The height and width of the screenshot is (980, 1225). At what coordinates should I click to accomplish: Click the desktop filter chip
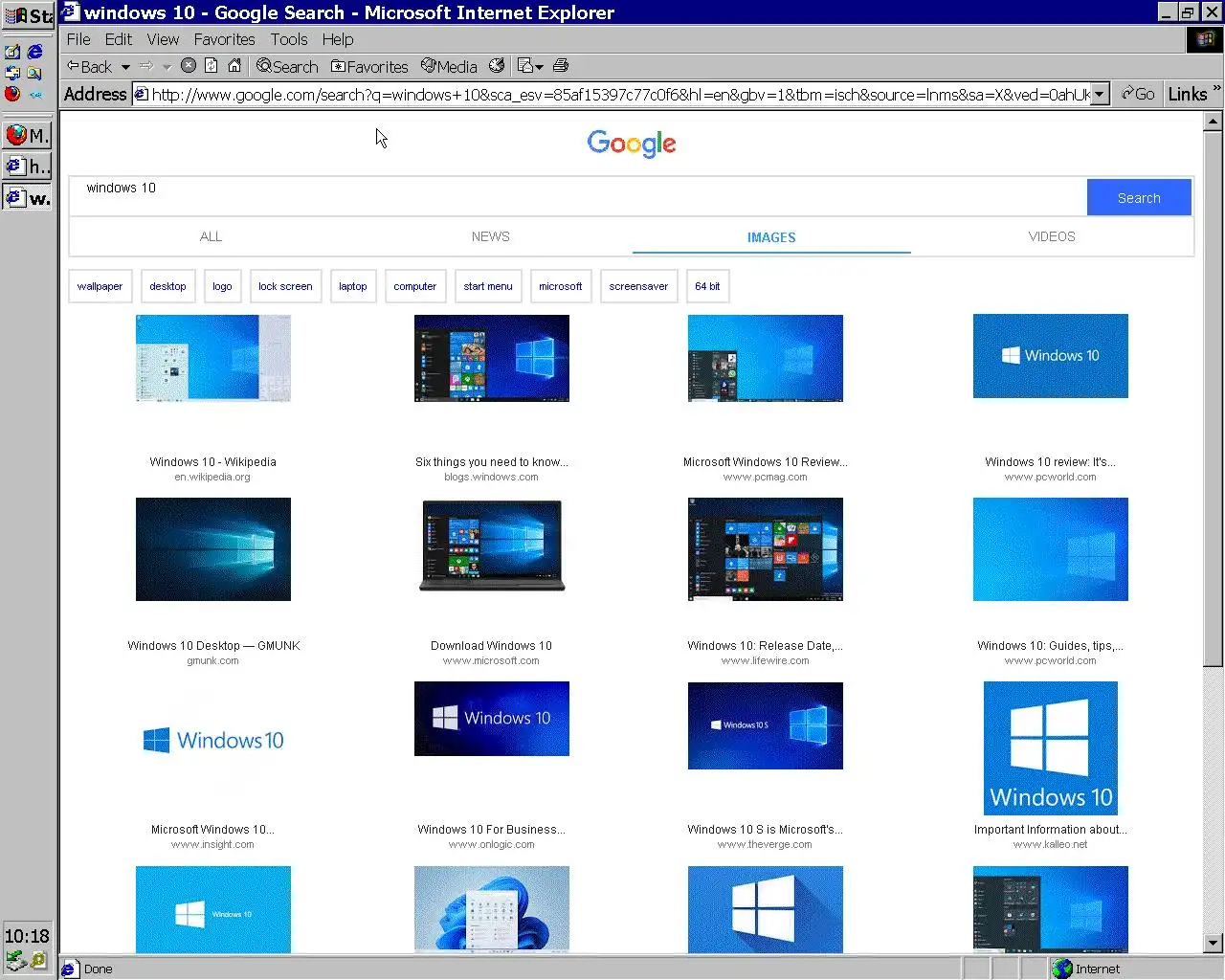point(167,286)
